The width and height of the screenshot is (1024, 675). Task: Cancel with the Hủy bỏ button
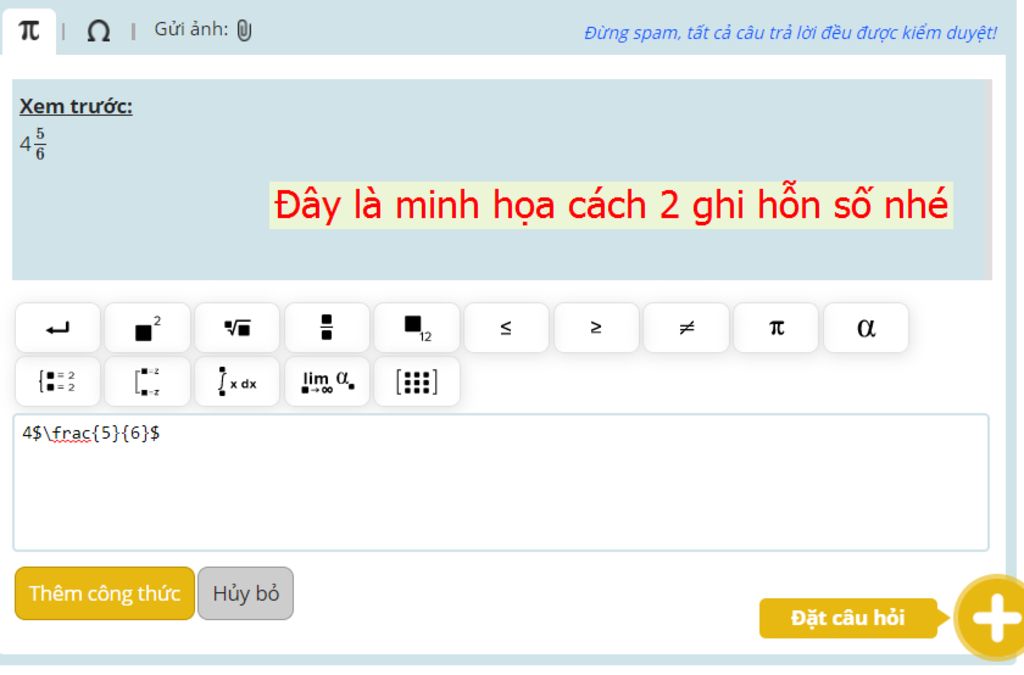point(246,593)
